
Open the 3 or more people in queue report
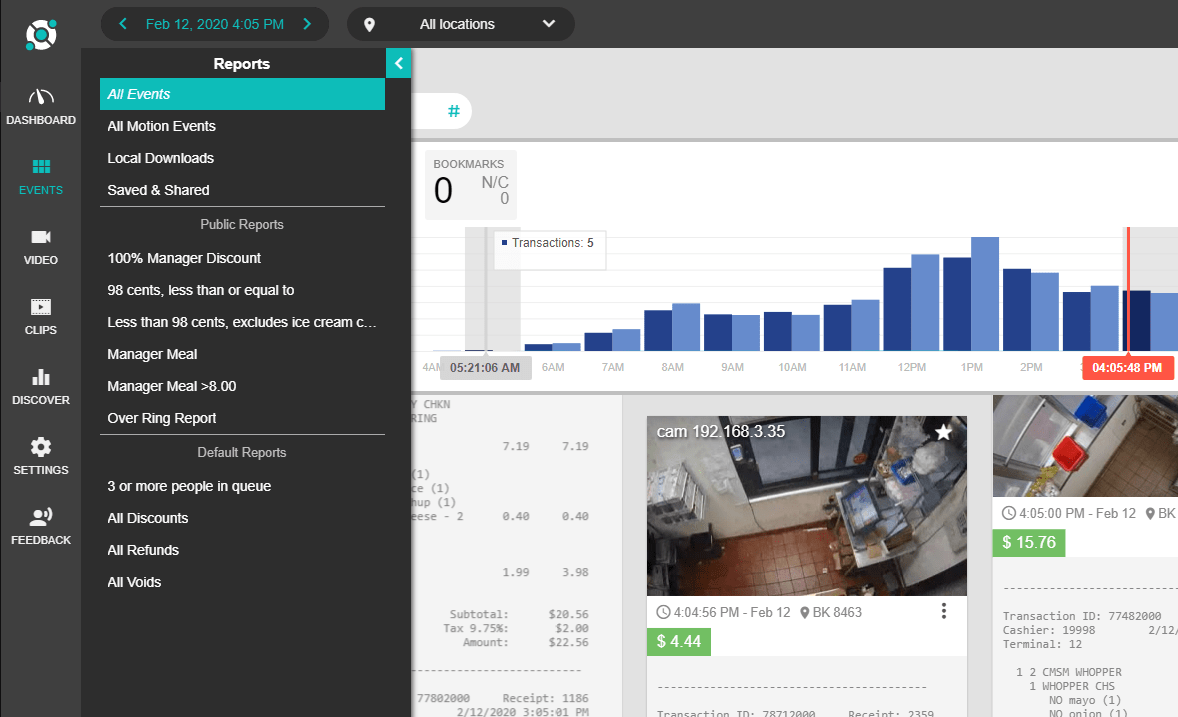[x=242, y=486]
